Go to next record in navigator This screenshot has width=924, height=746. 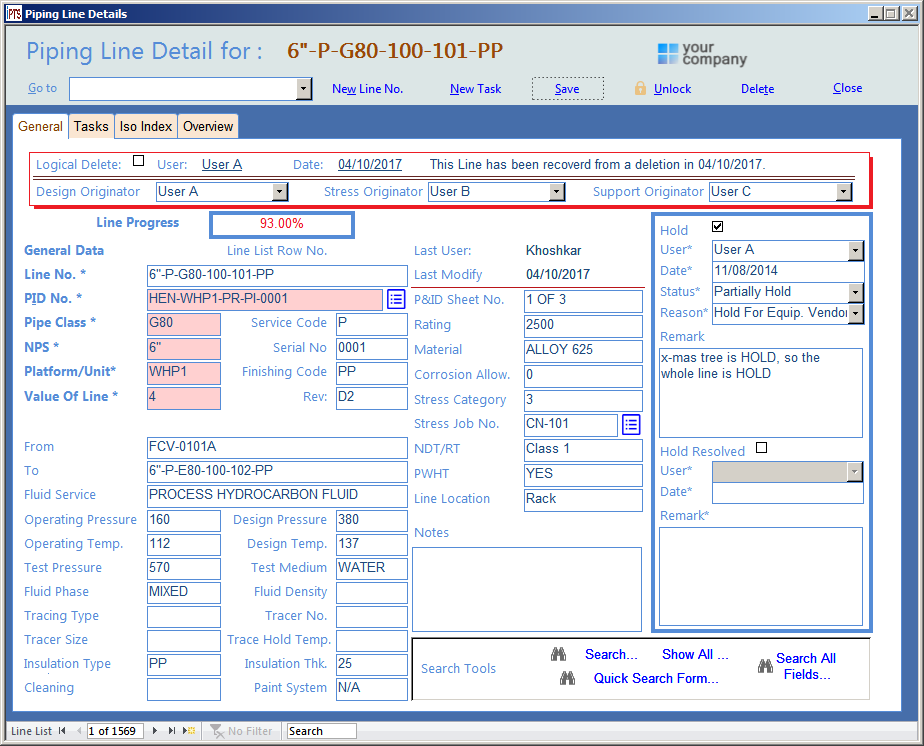click(154, 731)
